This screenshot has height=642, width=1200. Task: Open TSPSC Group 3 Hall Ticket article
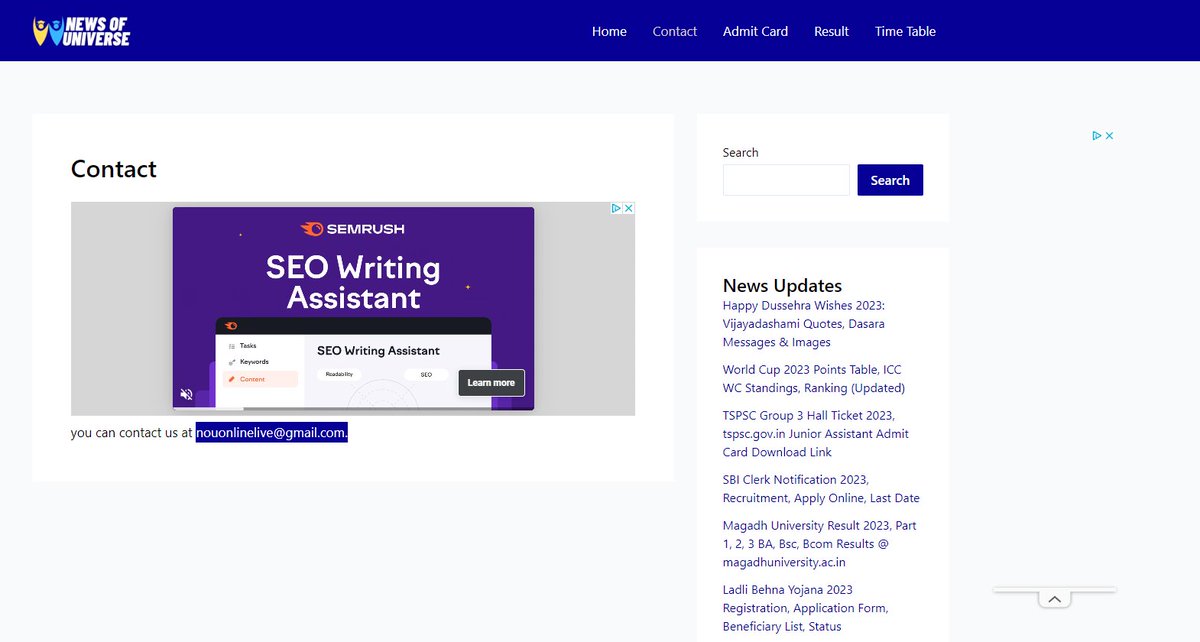816,434
